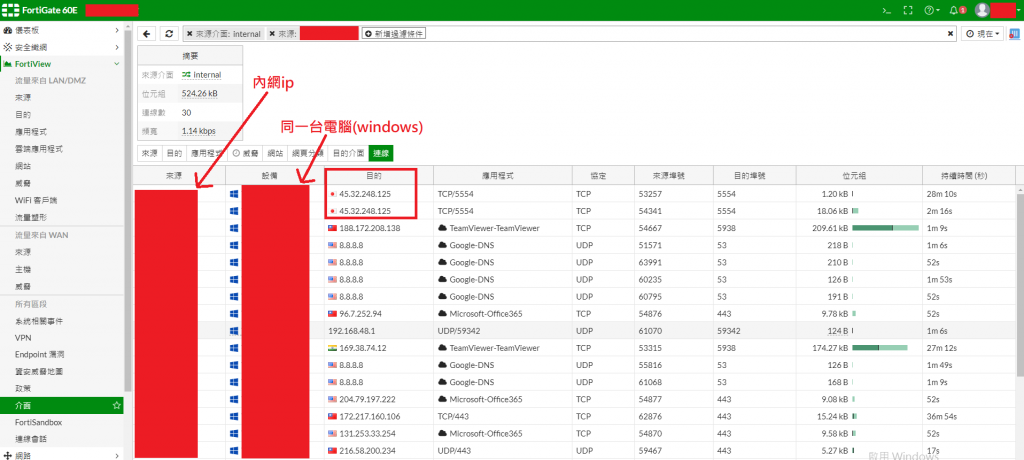Click the Internal interface icon in summary
The height and width of the screenshot is (460, 1024).
(186, 75)
